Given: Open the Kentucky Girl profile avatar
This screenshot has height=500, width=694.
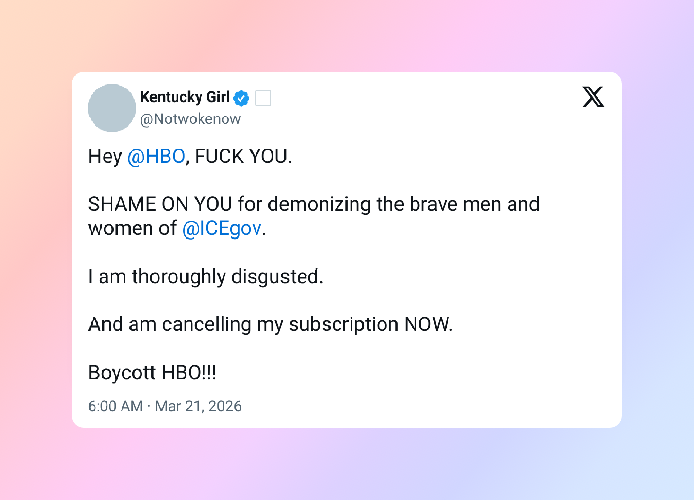Looking at the screenshot, I should pyautogui.click(x=112, y=108).
